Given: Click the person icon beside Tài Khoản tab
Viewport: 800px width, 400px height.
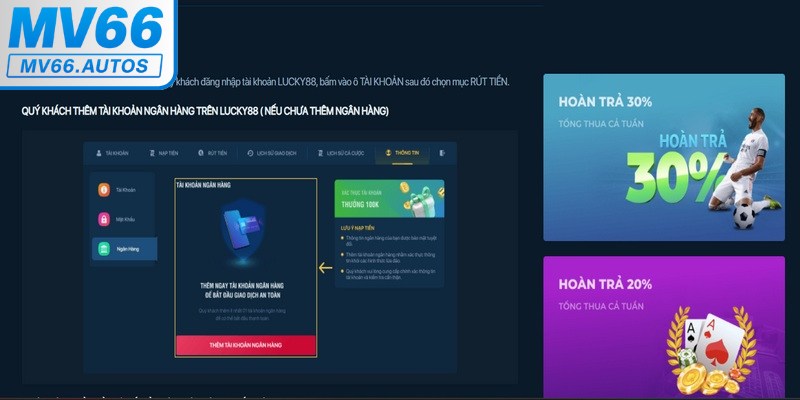Looking at the screenshot, I should pyautogui.click(x=99, y=153).
